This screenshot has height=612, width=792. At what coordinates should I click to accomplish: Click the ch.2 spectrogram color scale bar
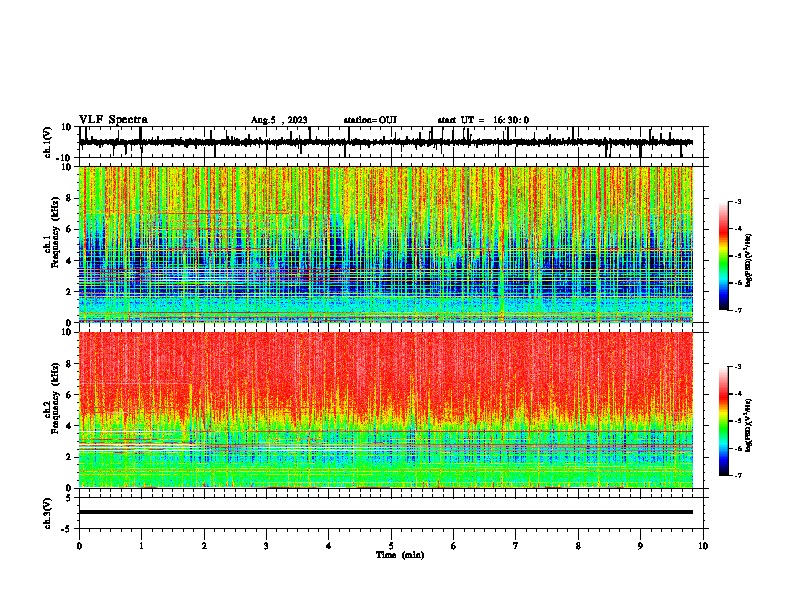pos(724,421)
